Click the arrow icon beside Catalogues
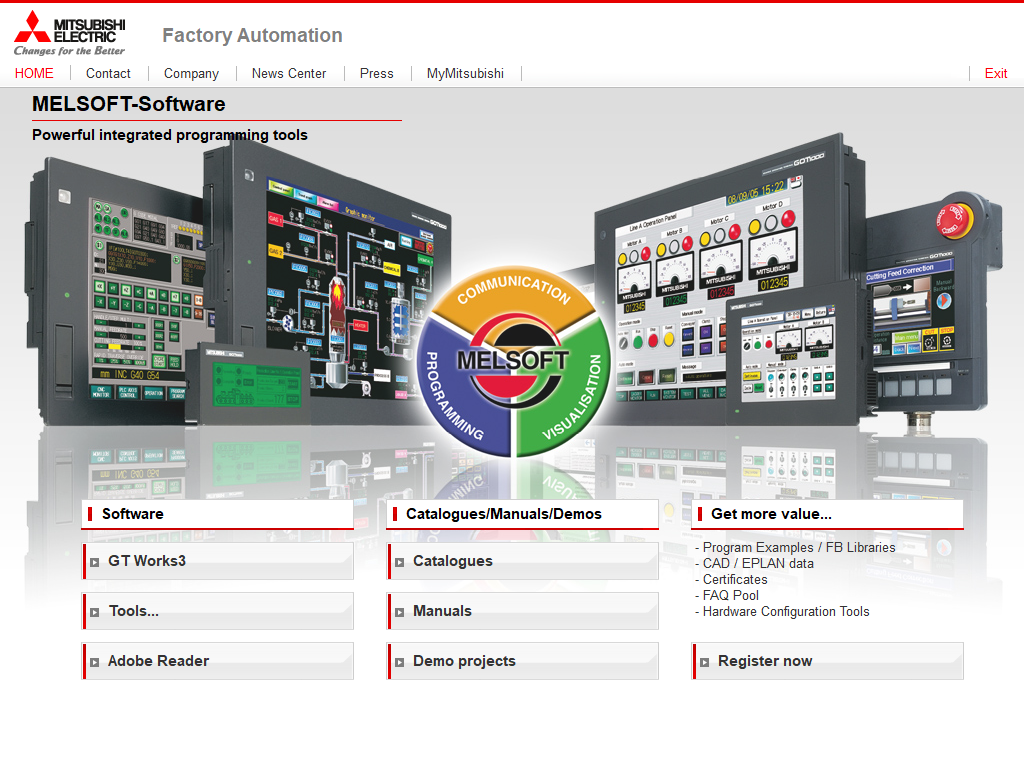The height and width of the screenshot is (768, 1024). [x=400, y=562]
